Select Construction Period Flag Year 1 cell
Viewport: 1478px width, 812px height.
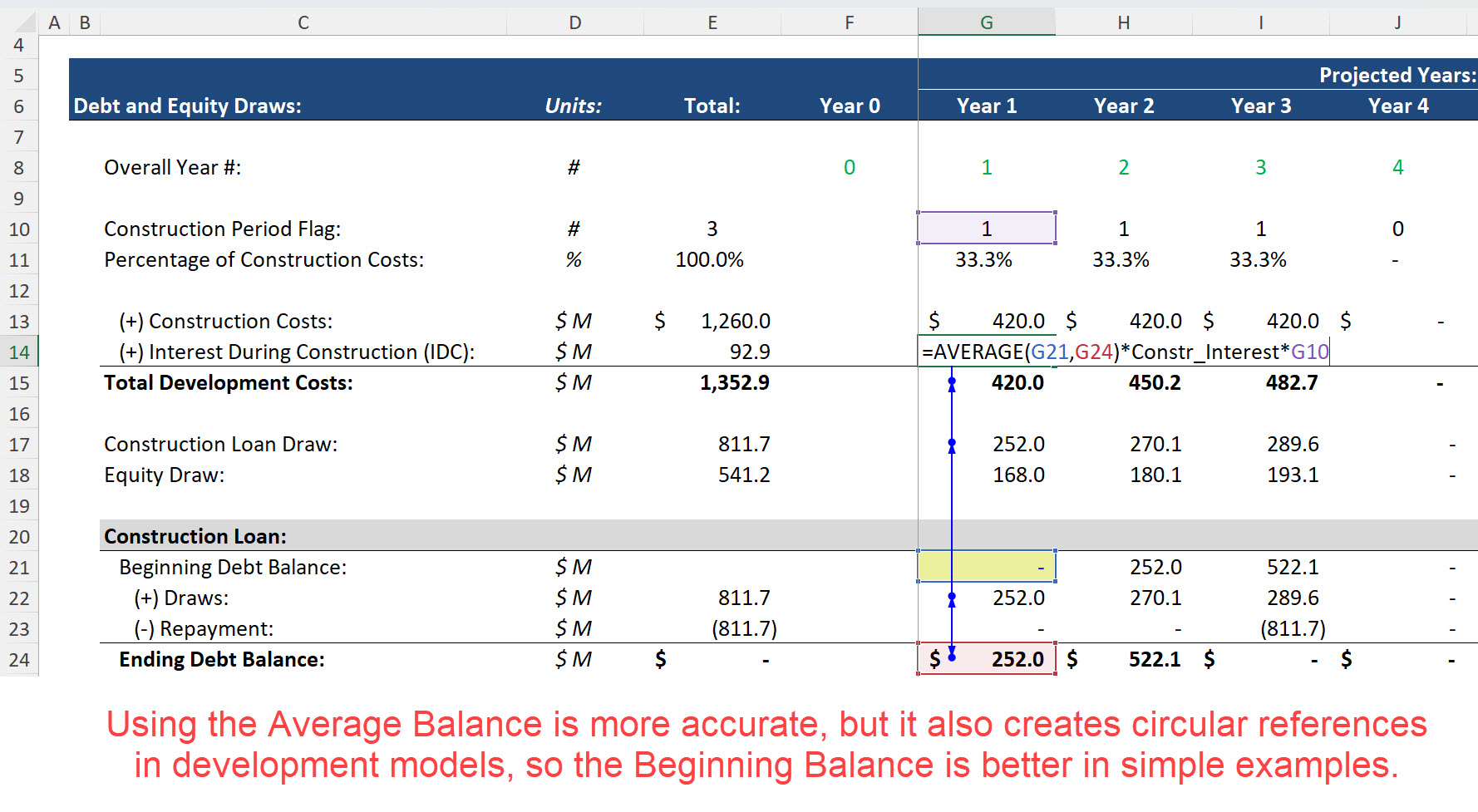click(x=987, y=229)
